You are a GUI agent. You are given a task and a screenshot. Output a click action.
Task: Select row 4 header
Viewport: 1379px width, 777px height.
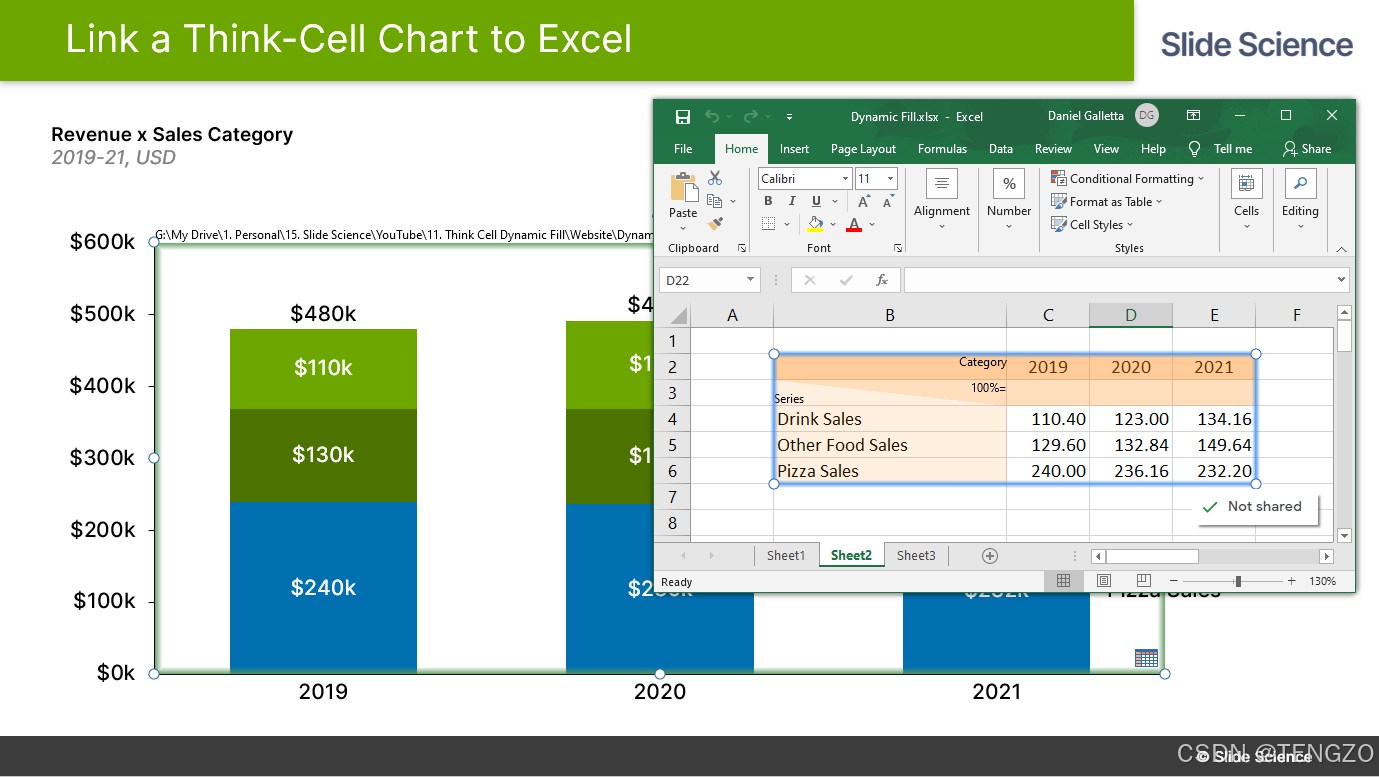point(672,419)
